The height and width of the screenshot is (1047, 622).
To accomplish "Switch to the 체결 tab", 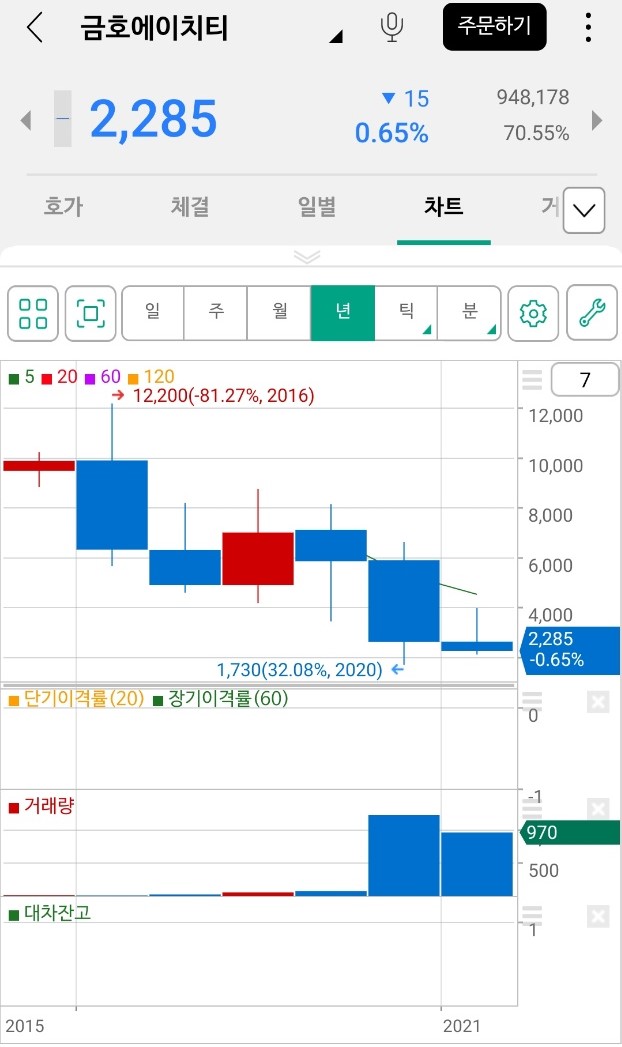I will [x=190, y=206].
